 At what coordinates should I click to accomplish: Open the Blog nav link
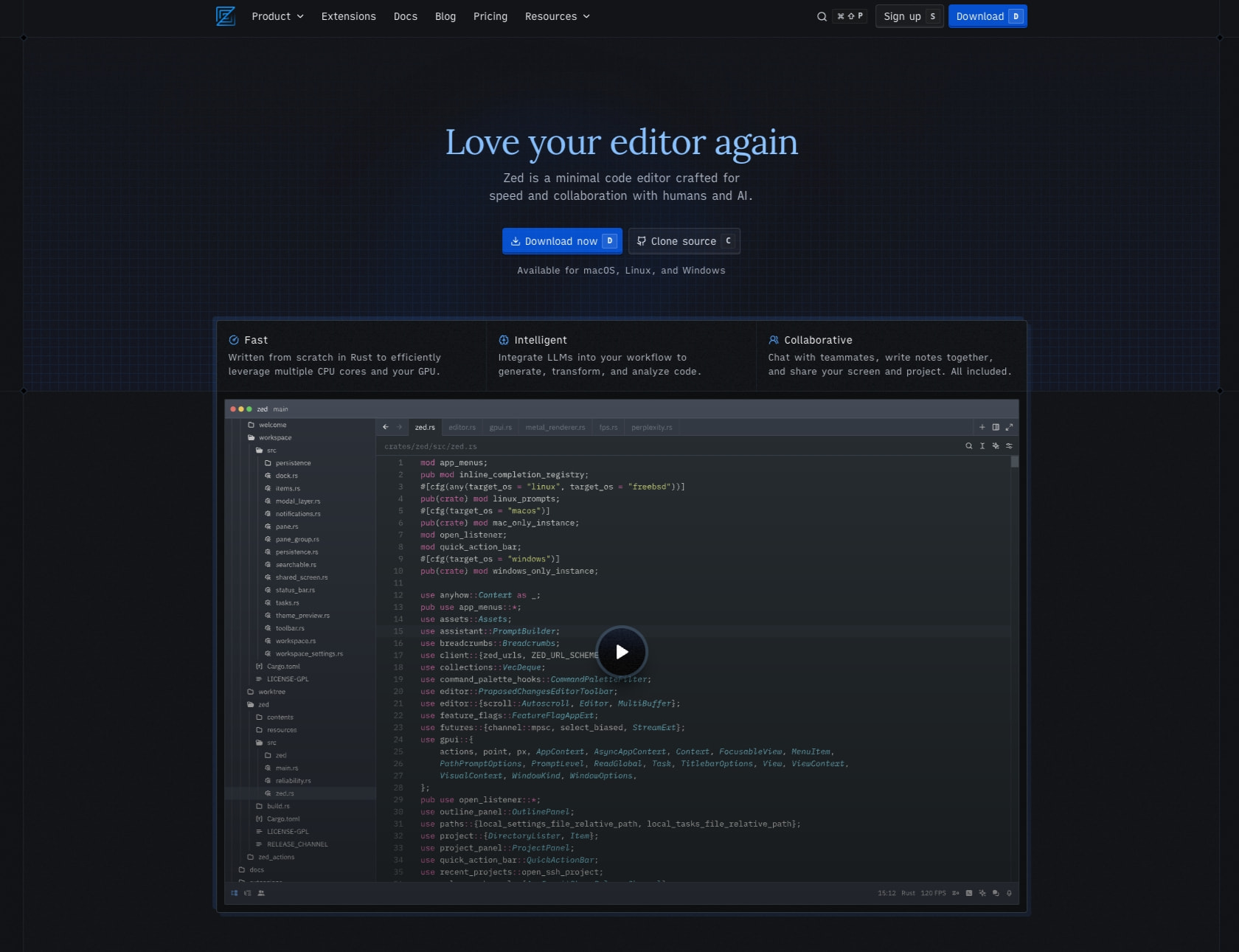(x=445, y=16)
